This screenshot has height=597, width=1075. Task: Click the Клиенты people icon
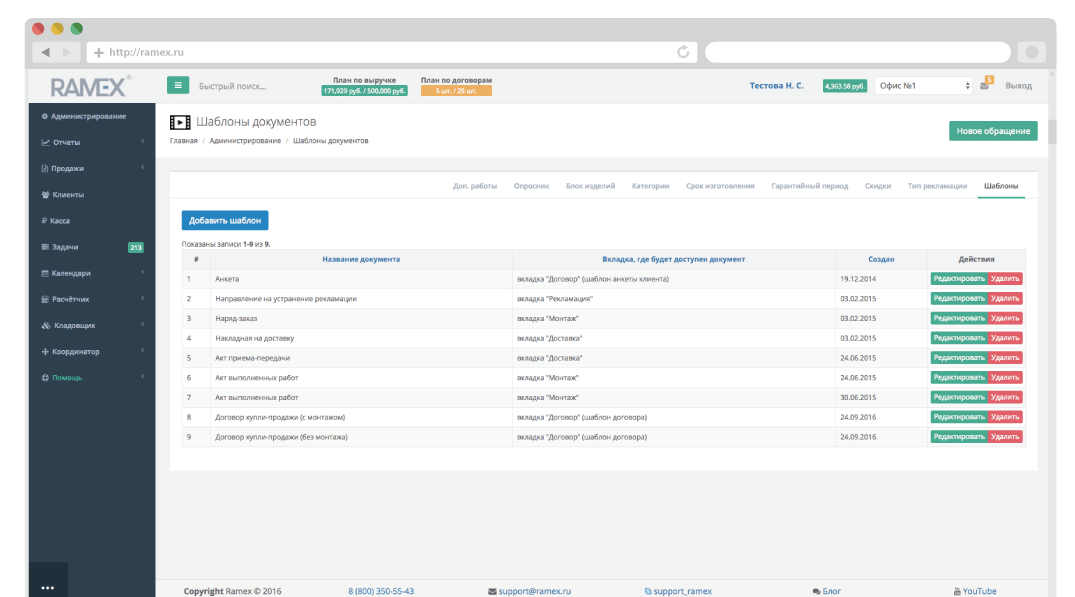pyautogui.click(x=45, y=195)
